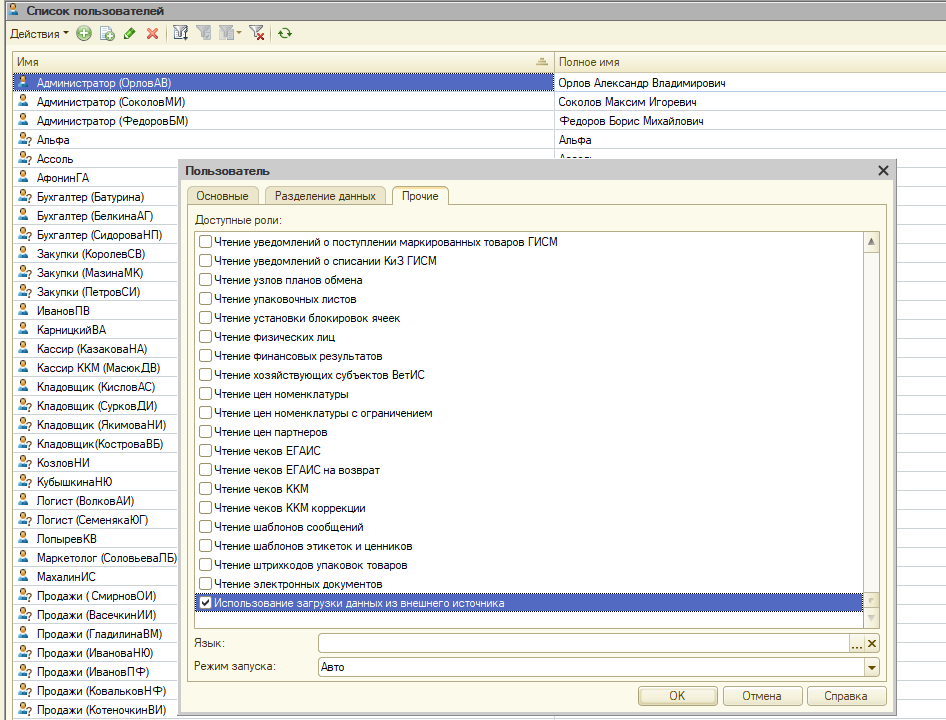The image size is (946, 720).
Task: Click user icon beside ЛопыревКВ
Action: 24,538
